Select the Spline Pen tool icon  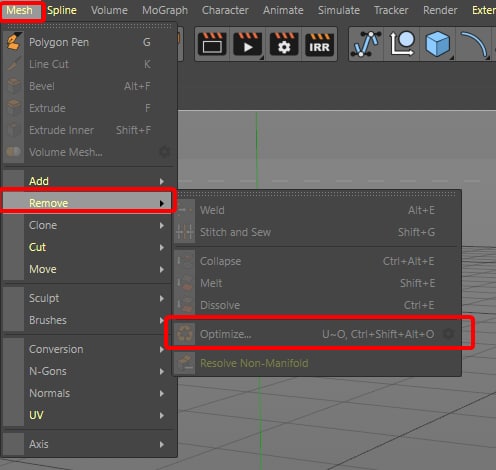click(x=366, y=44)
